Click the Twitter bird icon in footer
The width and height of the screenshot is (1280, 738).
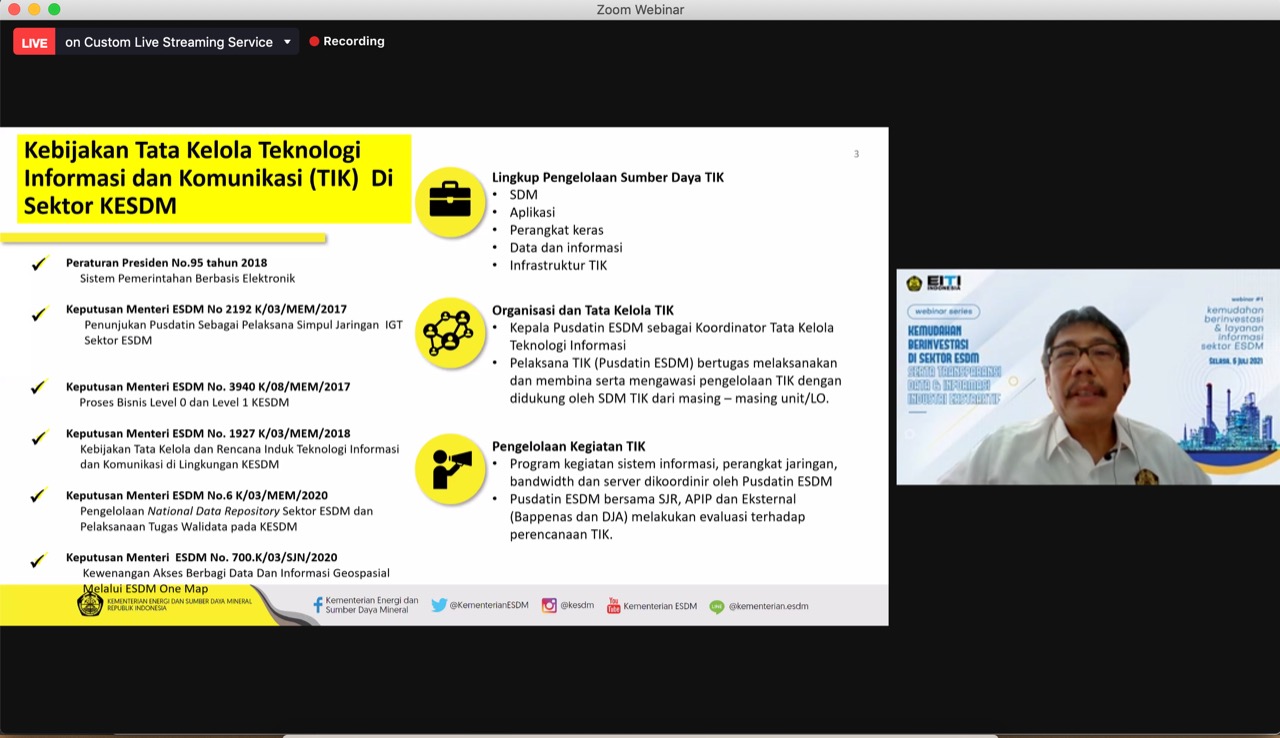[439, 605]
